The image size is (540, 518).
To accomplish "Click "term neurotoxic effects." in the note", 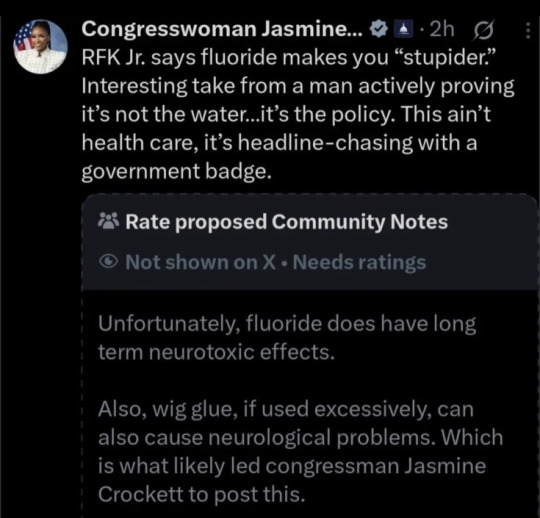I will [216, 352].
